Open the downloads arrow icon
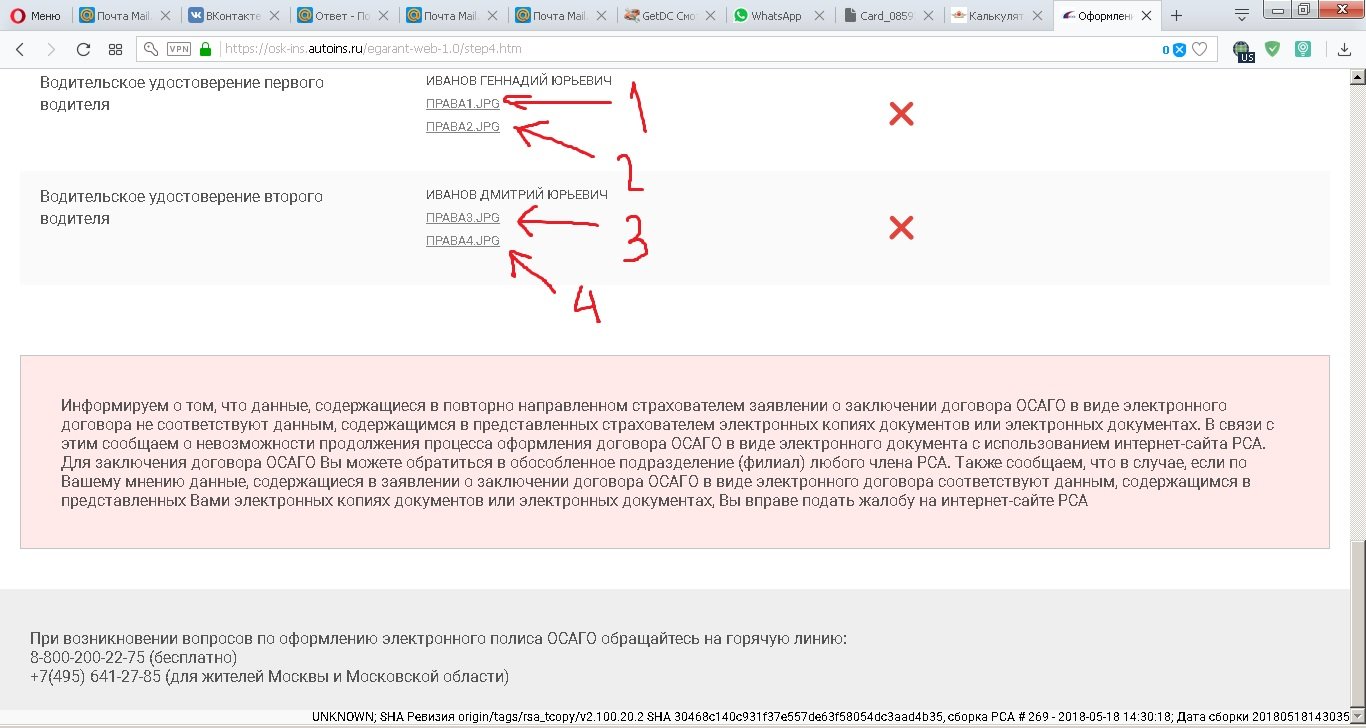This screenshot has height=728, width=1366. 1345,49
